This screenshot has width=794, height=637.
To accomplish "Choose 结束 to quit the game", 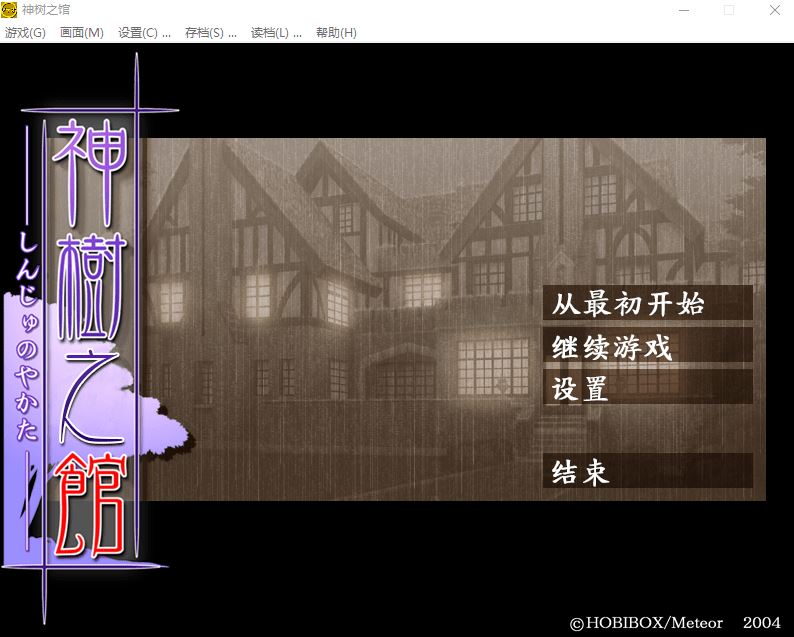I will click(x=648, y=471).
